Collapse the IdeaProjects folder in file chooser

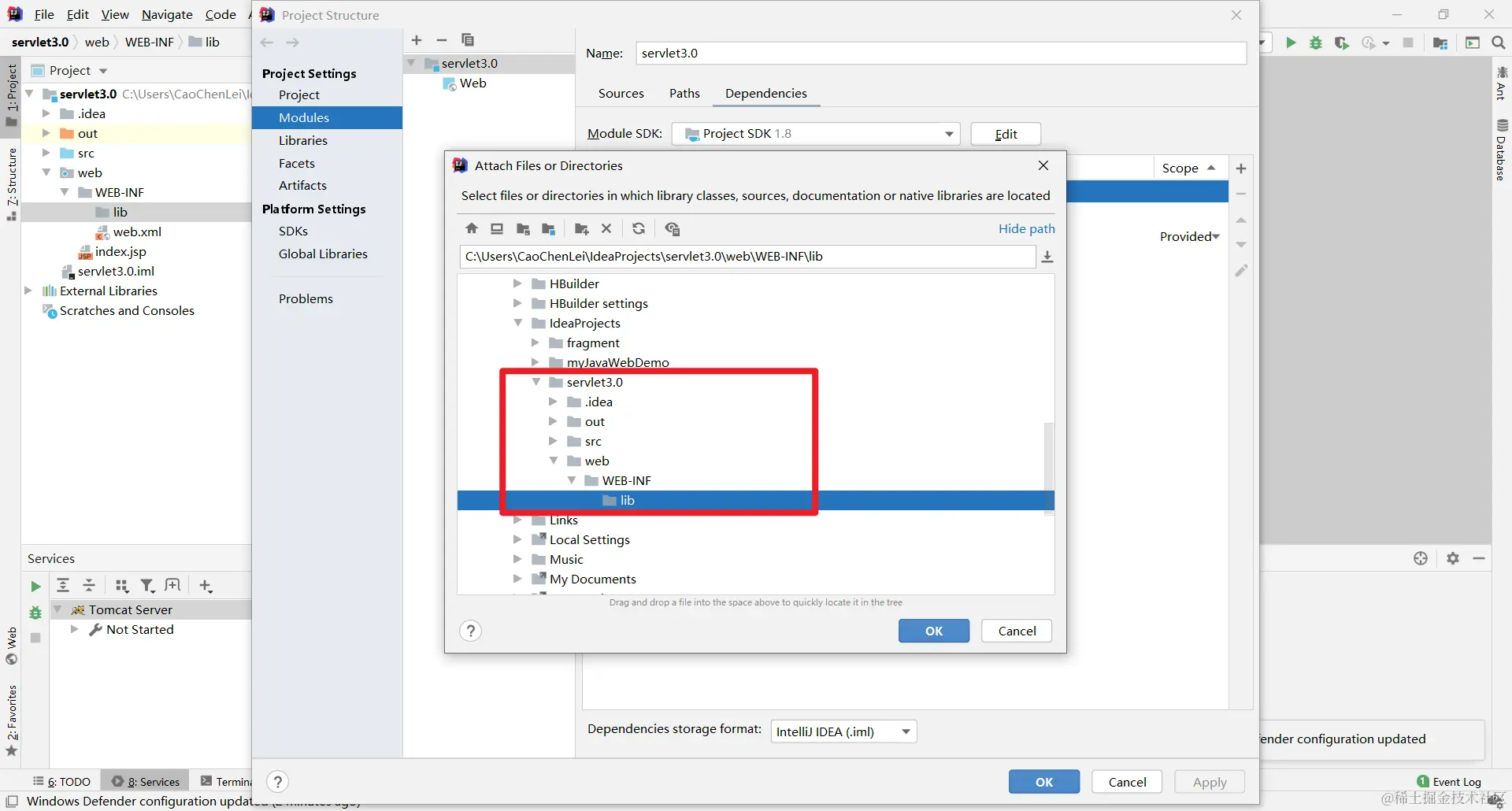(x=517, y=323)
